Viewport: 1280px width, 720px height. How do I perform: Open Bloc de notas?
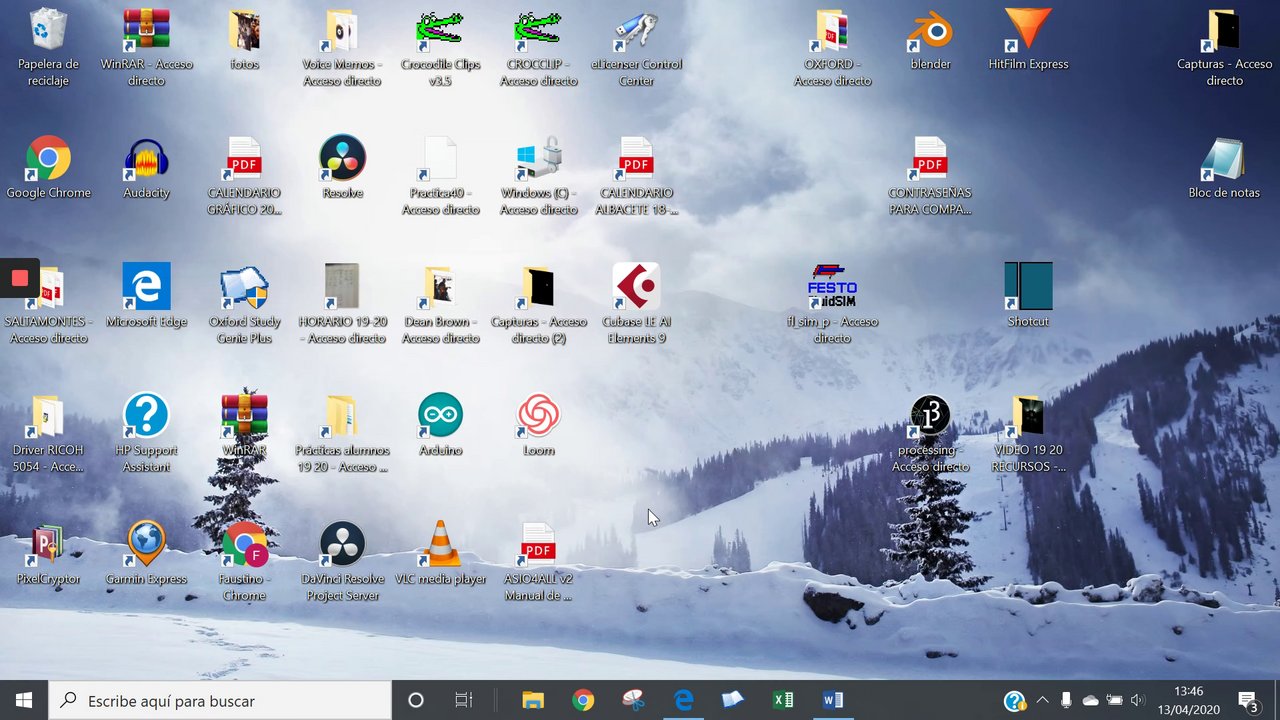pyautogui.click(x=1224, y=168)
